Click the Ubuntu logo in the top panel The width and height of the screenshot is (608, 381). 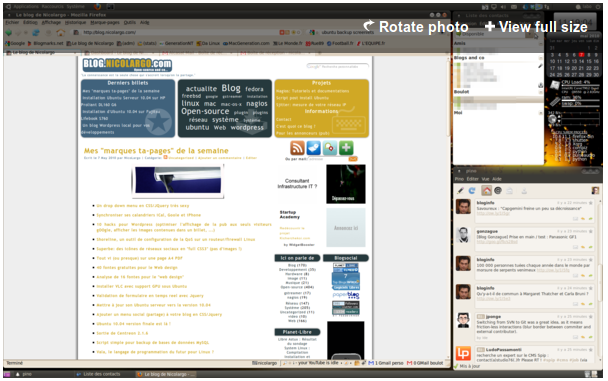click(8, 7)
